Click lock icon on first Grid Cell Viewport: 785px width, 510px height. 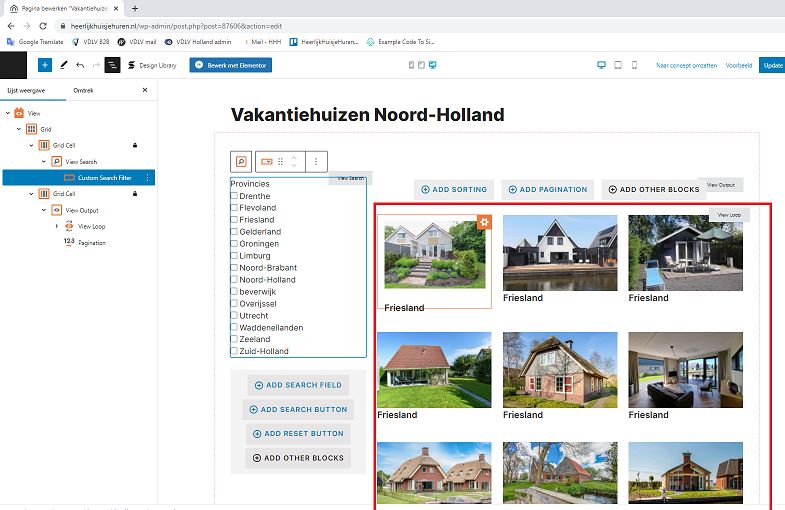point(135,145)
